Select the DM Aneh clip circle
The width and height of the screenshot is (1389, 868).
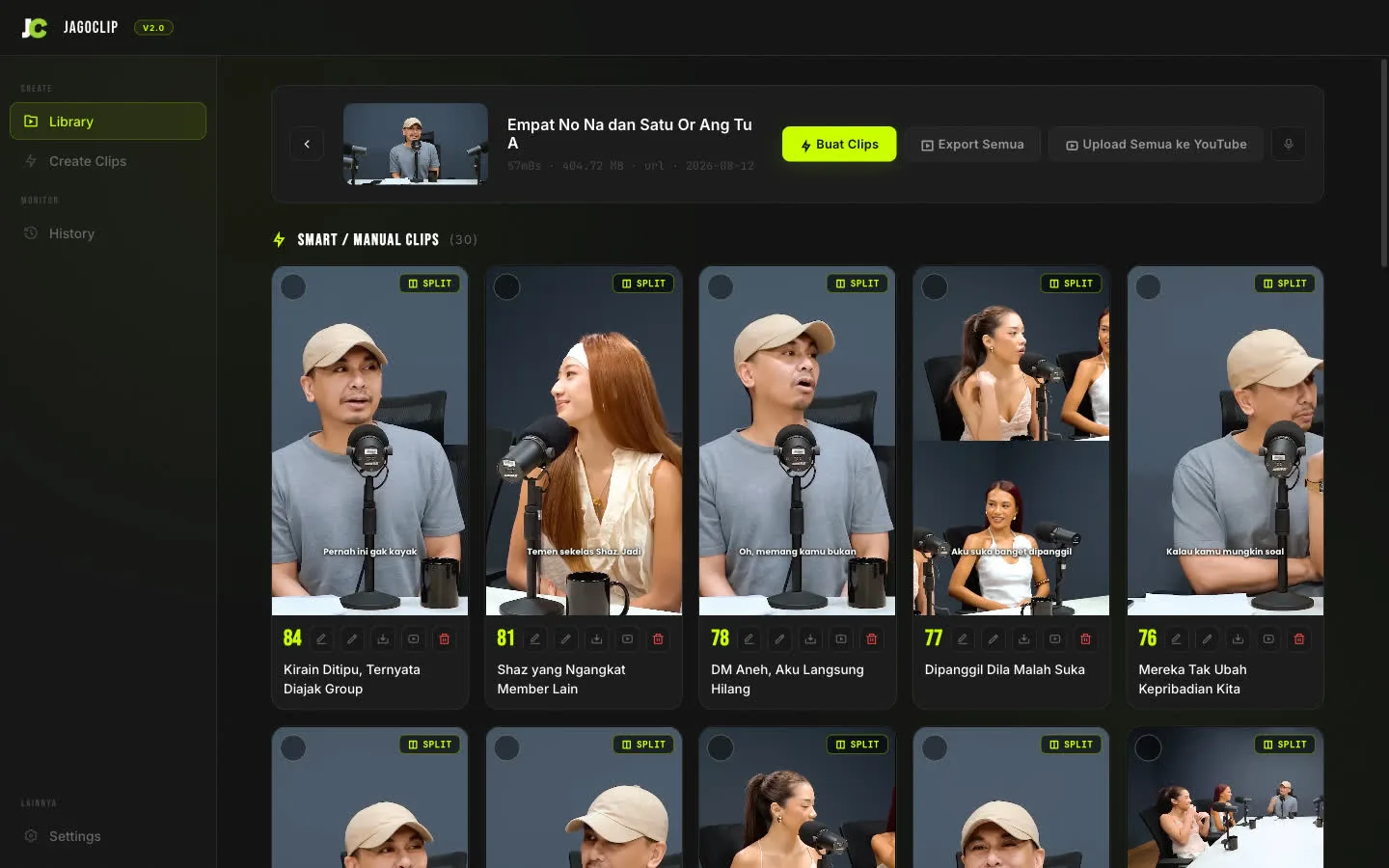[721, 286]
